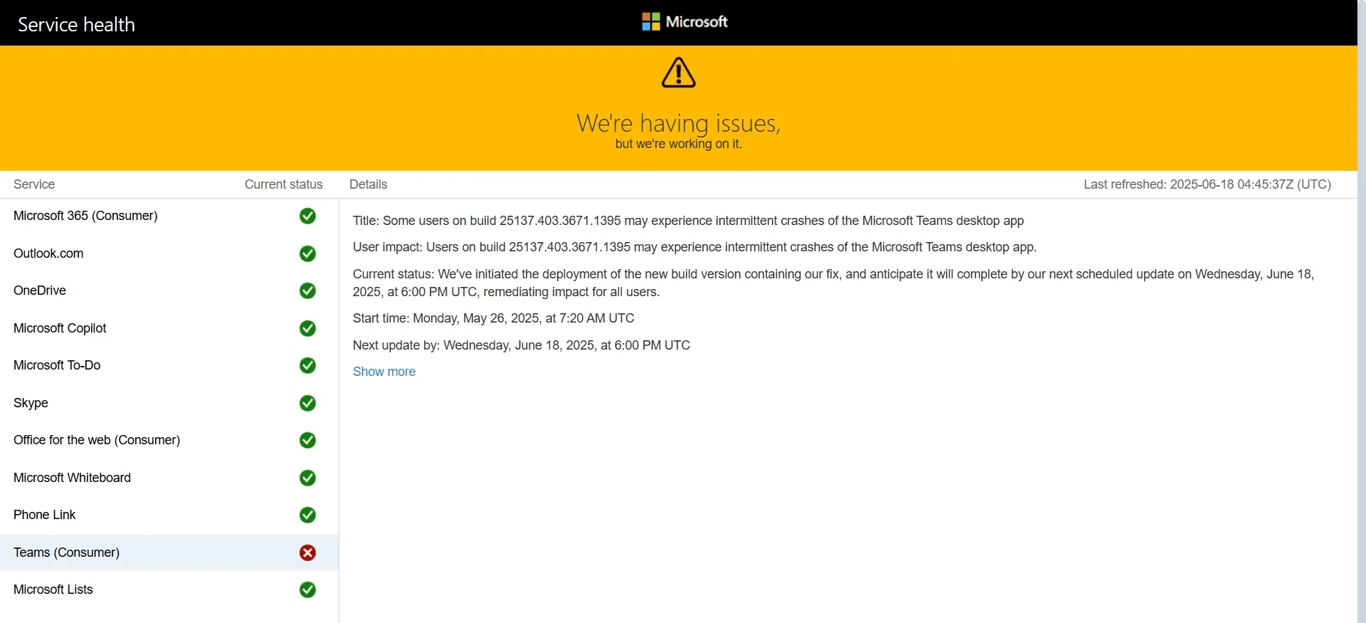Screen dimensions: 1366x623
Task: Click the We're having issues heading
Action: (x=678, y=124)
